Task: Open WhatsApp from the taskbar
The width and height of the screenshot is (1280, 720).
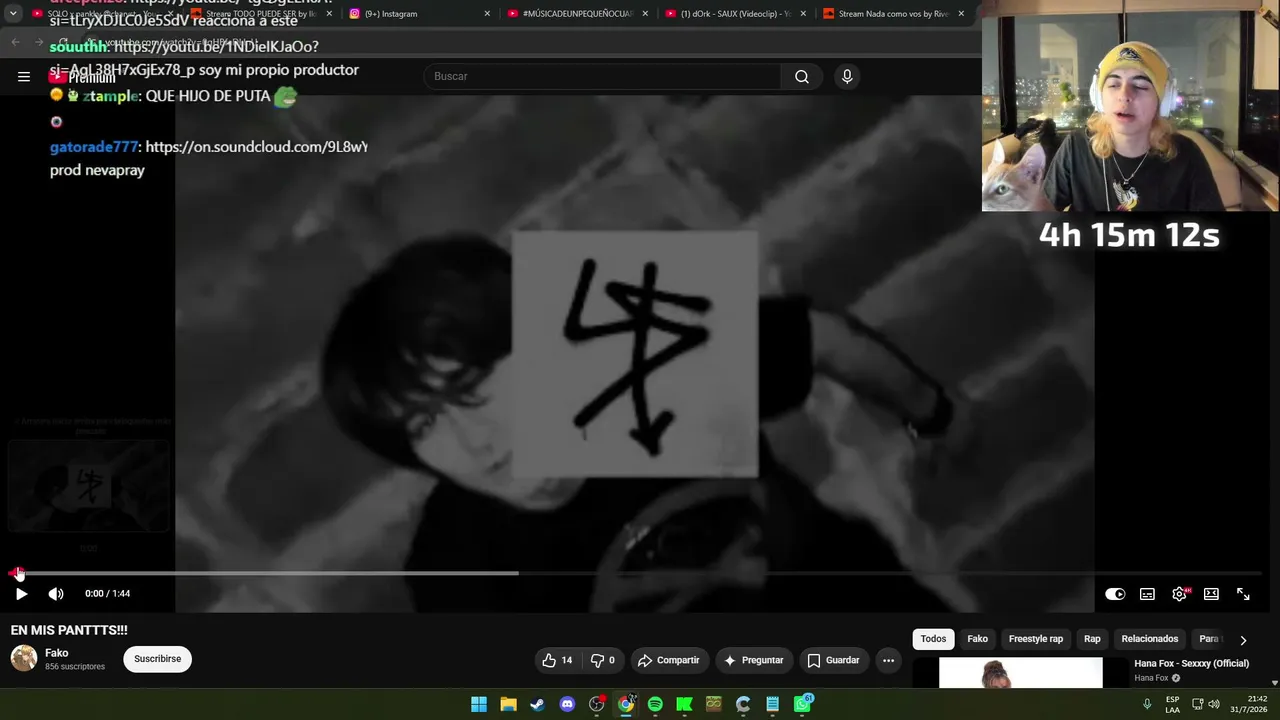Action: click(x=802, y=704)
